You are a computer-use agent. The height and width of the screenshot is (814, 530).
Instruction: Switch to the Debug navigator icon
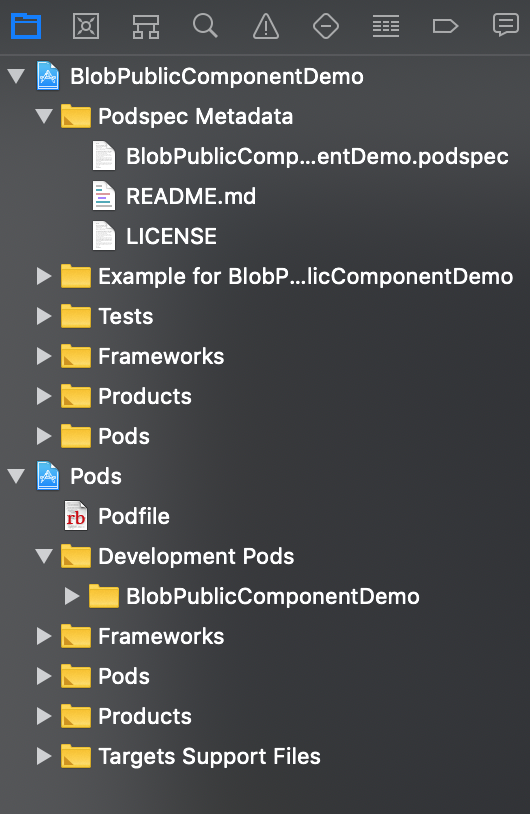pyautogui.click(x=386, y=26)
